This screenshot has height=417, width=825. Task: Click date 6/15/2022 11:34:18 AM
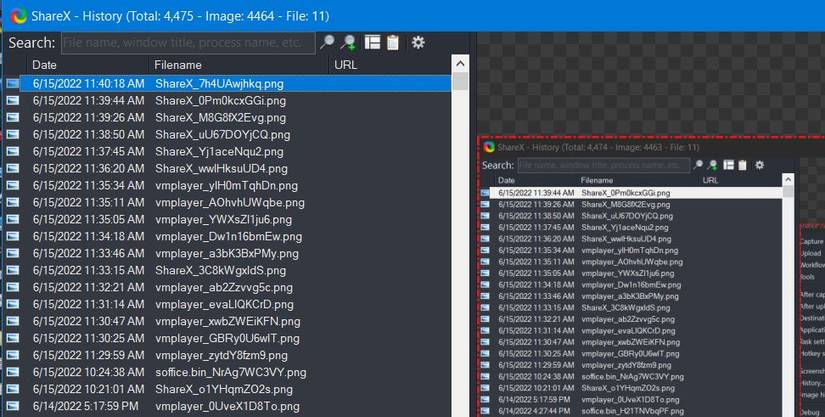88,236
